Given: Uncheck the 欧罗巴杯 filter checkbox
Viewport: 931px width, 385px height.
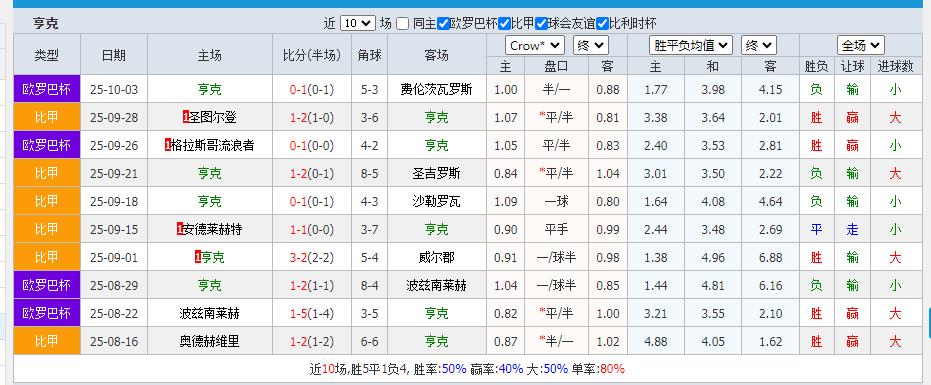Looking at the screenshot, I should click(443, 24).
